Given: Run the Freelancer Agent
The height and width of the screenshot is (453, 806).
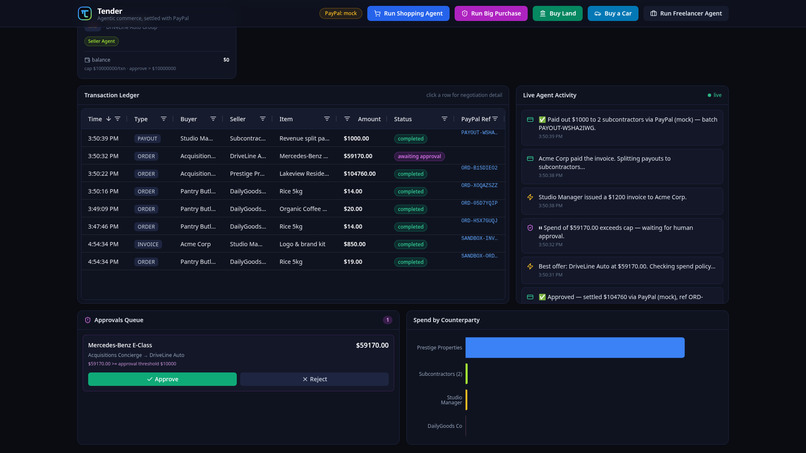Looking at the screenshot, I should pos(686,13).
